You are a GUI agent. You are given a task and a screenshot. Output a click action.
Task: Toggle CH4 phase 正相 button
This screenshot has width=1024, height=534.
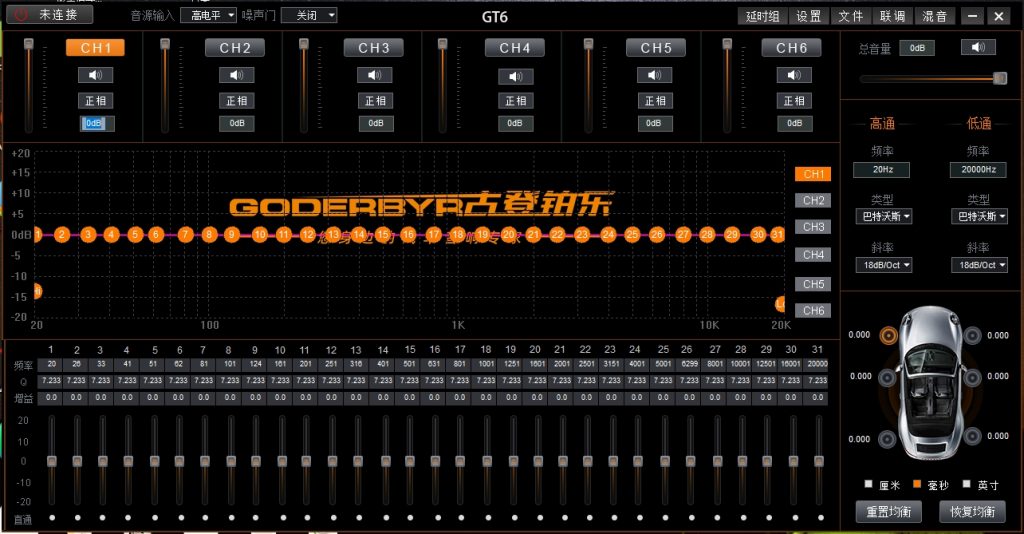(516, 101)
